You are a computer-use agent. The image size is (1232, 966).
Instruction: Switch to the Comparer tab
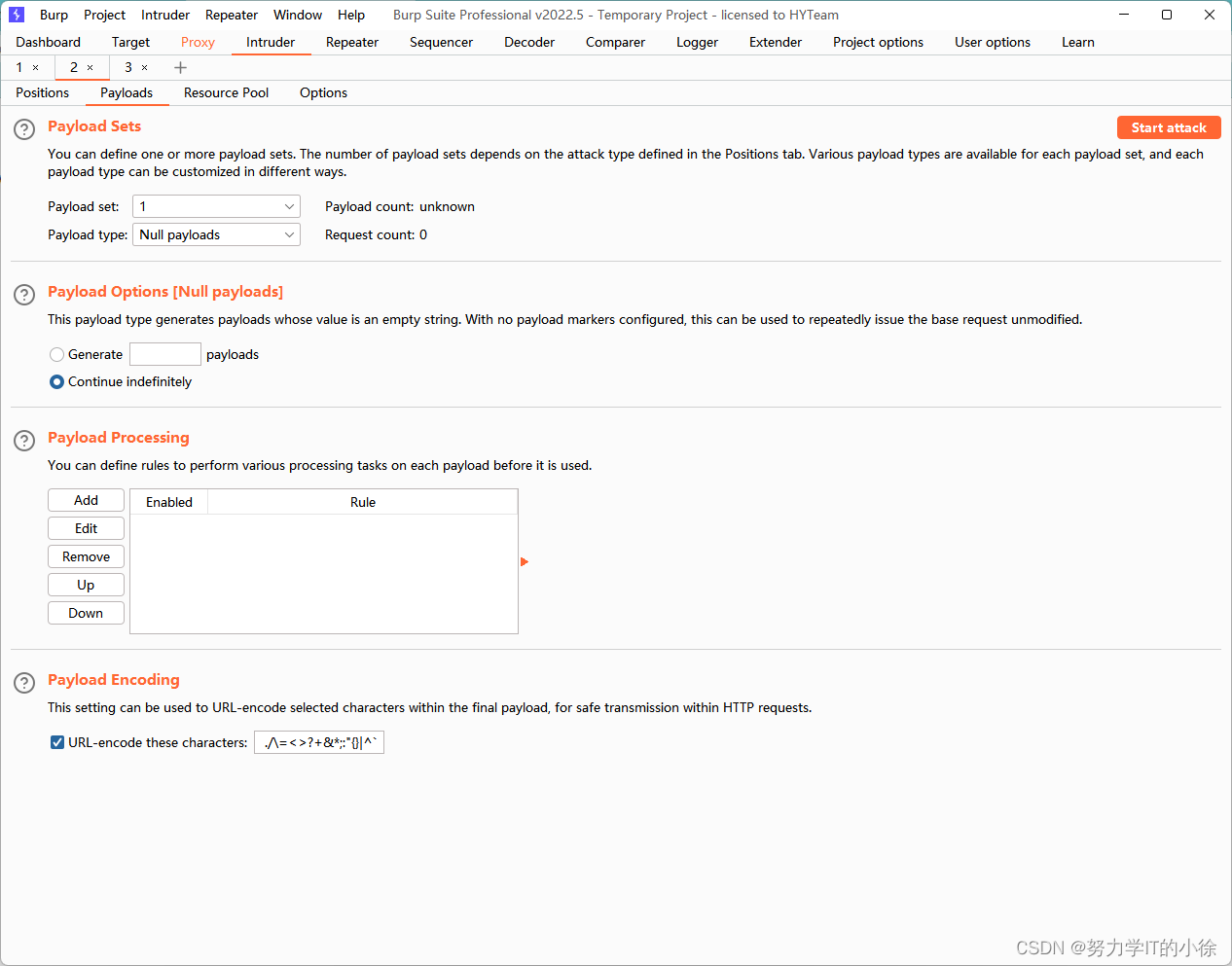(615, 42)
